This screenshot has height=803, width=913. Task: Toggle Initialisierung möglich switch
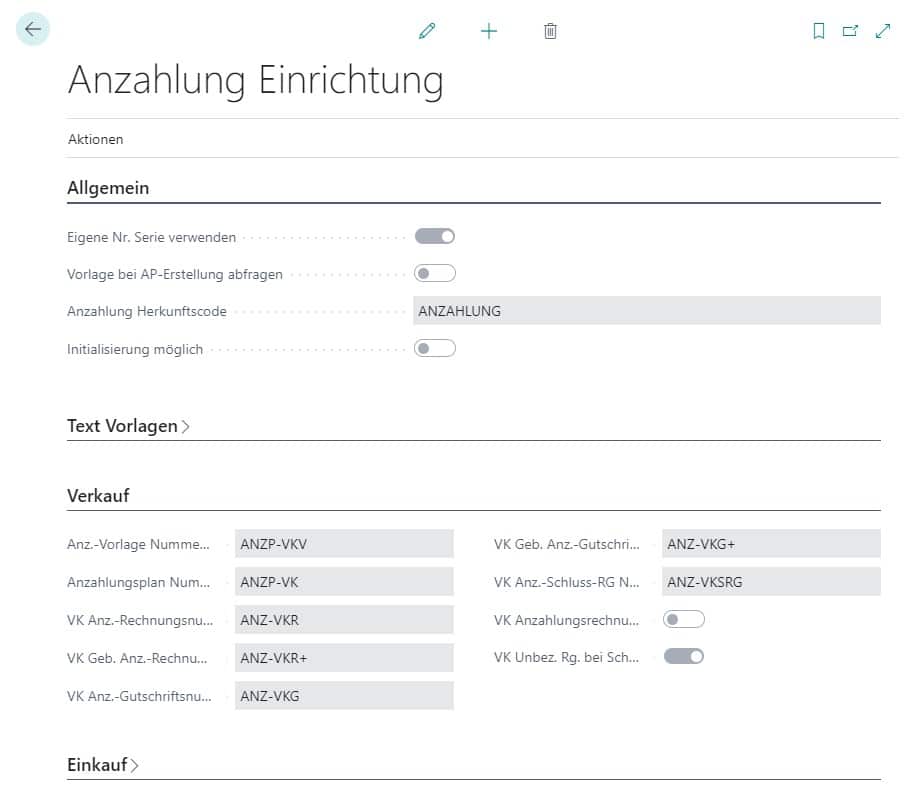[434, 349]
